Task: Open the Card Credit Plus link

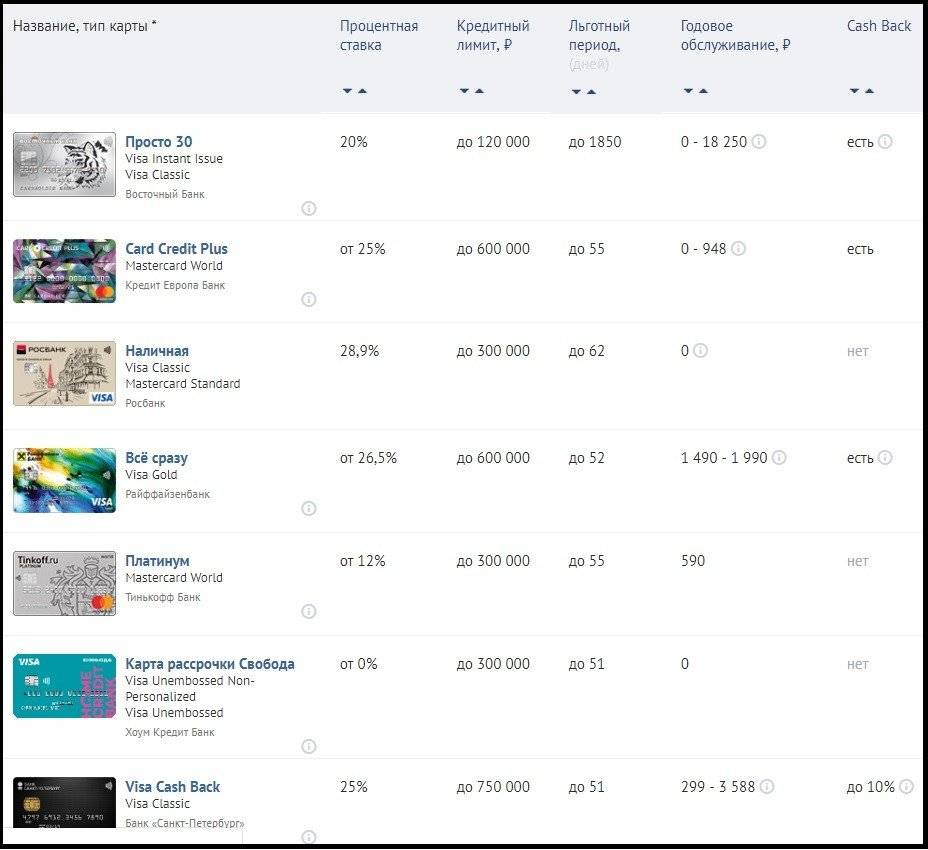Action: coord(176,249)
